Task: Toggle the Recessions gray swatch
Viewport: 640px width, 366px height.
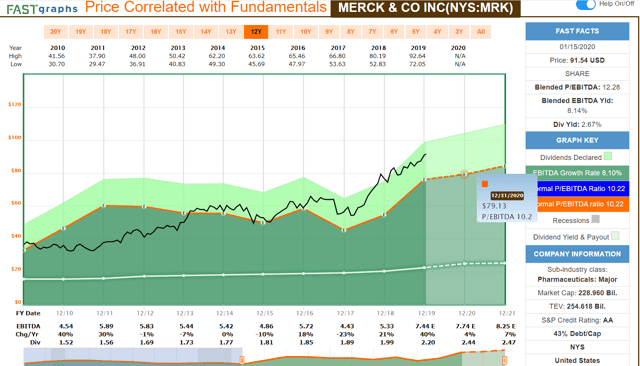Action: [596, 219]
